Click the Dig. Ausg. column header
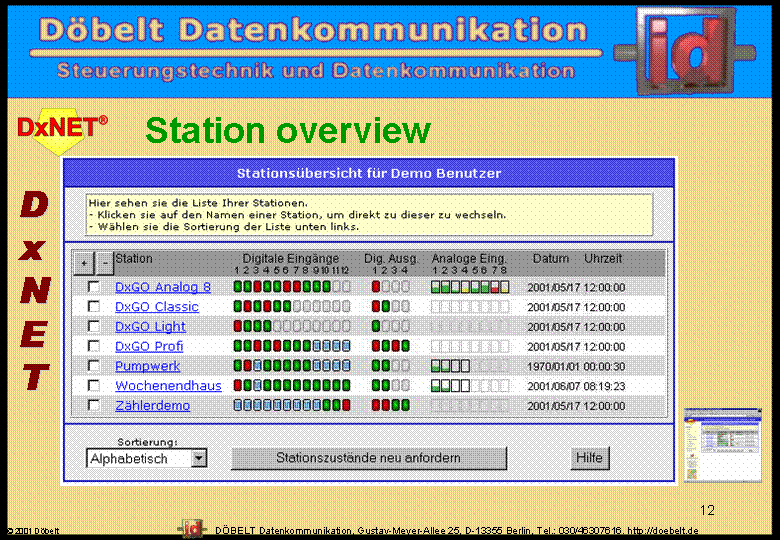Screen dimensions: 780x540 [391, 259]
